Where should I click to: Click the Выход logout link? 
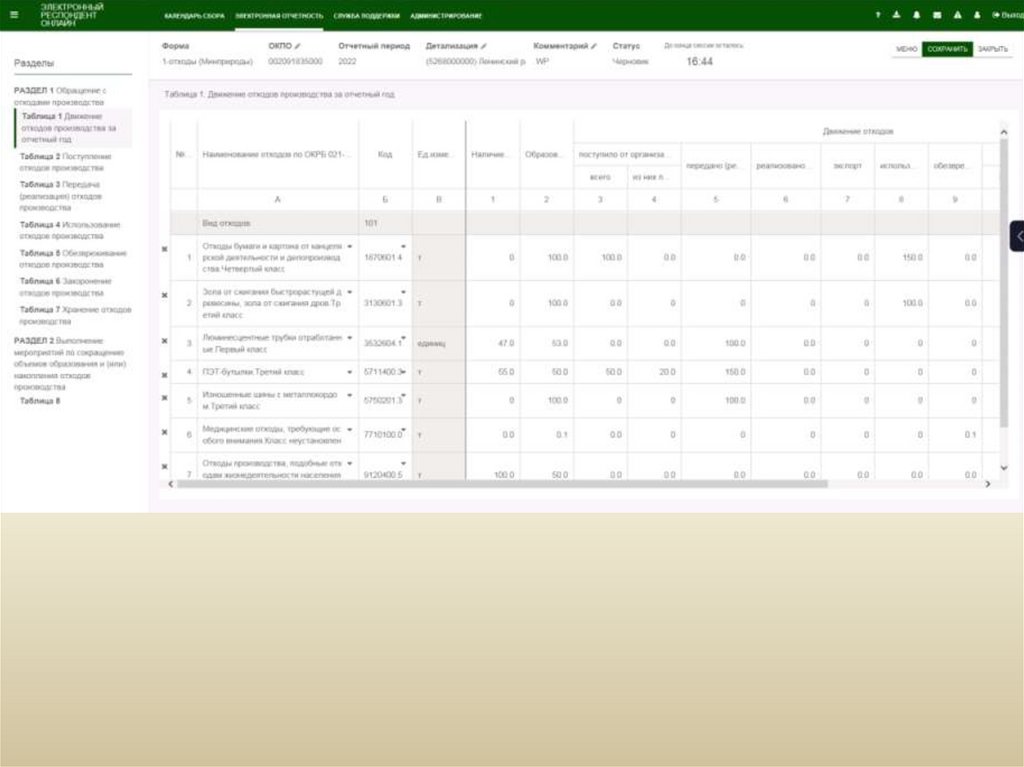pyautogui.click(x=1008, y=15)
